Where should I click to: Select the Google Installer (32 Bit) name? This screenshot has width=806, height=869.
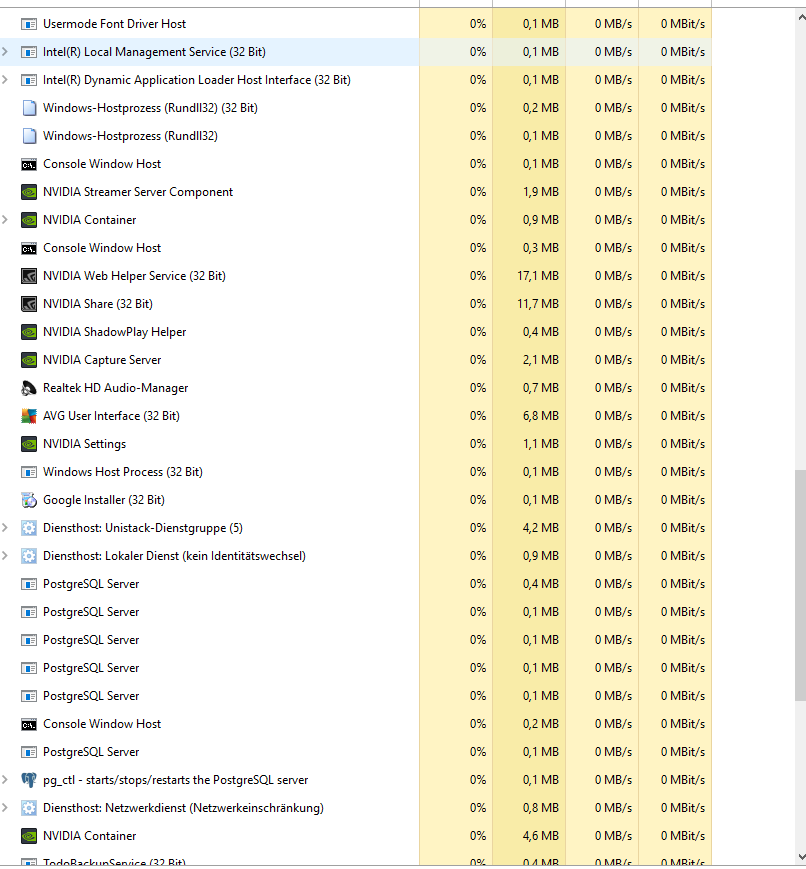[104, 500]
